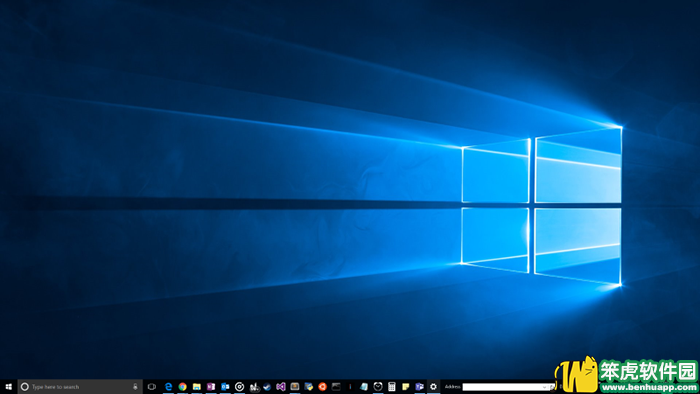
Task: Open Visual Studio from the taskbar
Action: 281,387
